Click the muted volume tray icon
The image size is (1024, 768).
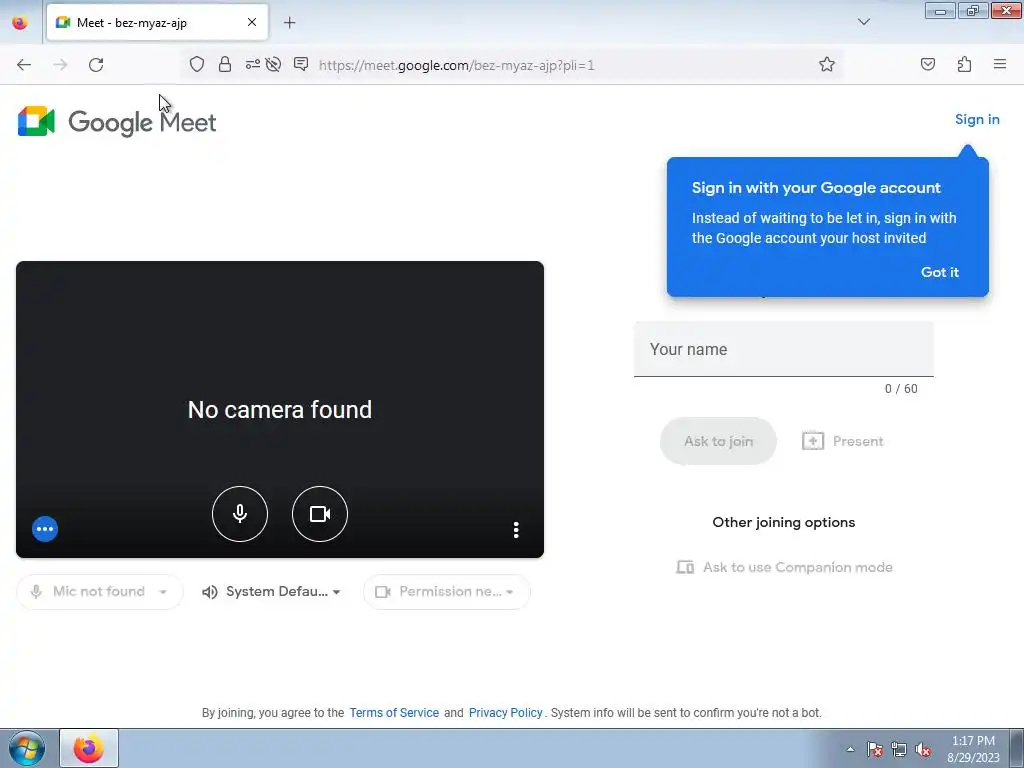tap(923, 749)
